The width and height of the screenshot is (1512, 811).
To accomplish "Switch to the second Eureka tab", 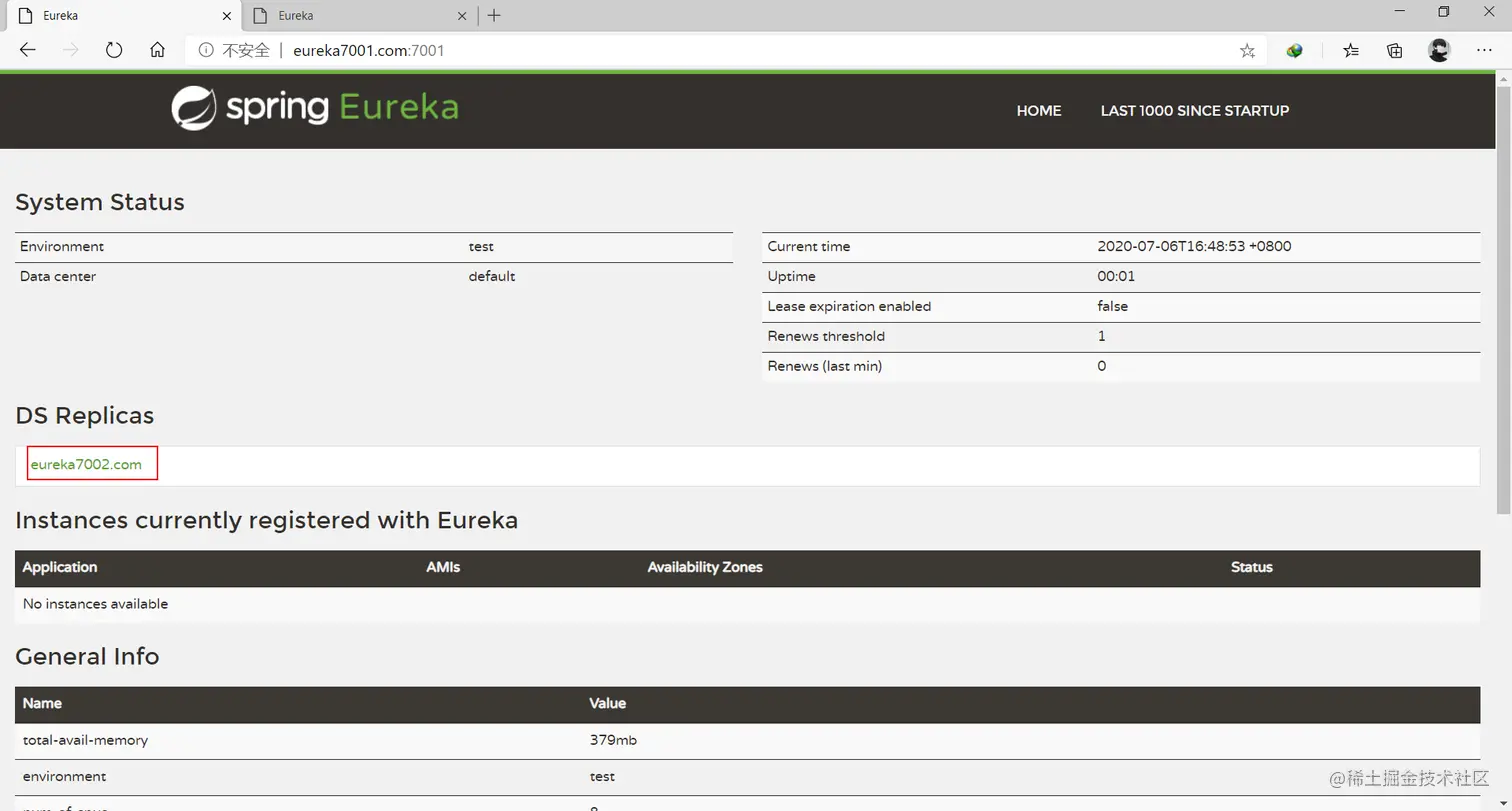I will tap(358, 16).
